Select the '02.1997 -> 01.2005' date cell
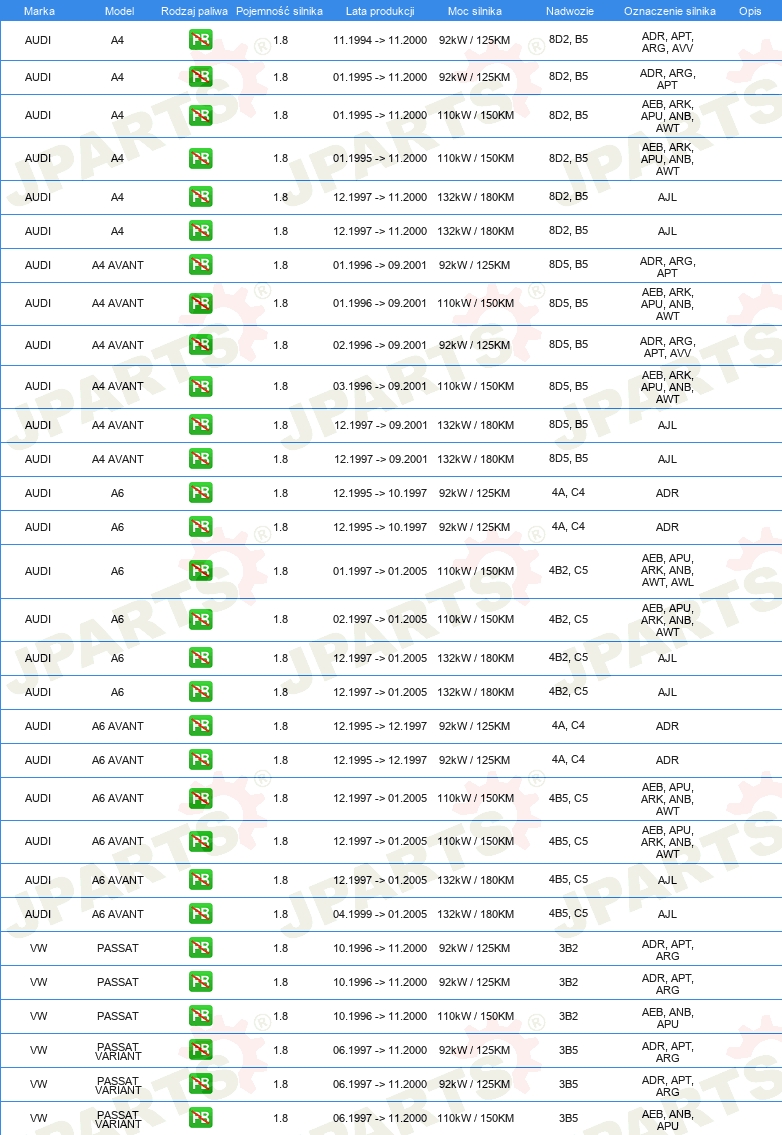 point(380,620)
